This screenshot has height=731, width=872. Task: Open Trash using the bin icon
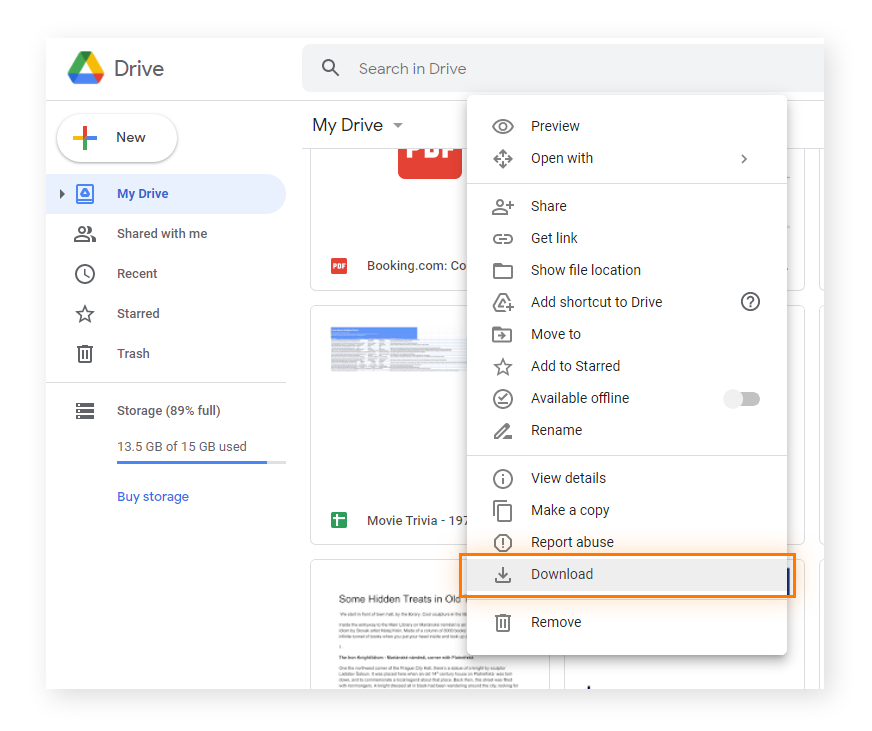pyautogui.click(x=85, y=353)
